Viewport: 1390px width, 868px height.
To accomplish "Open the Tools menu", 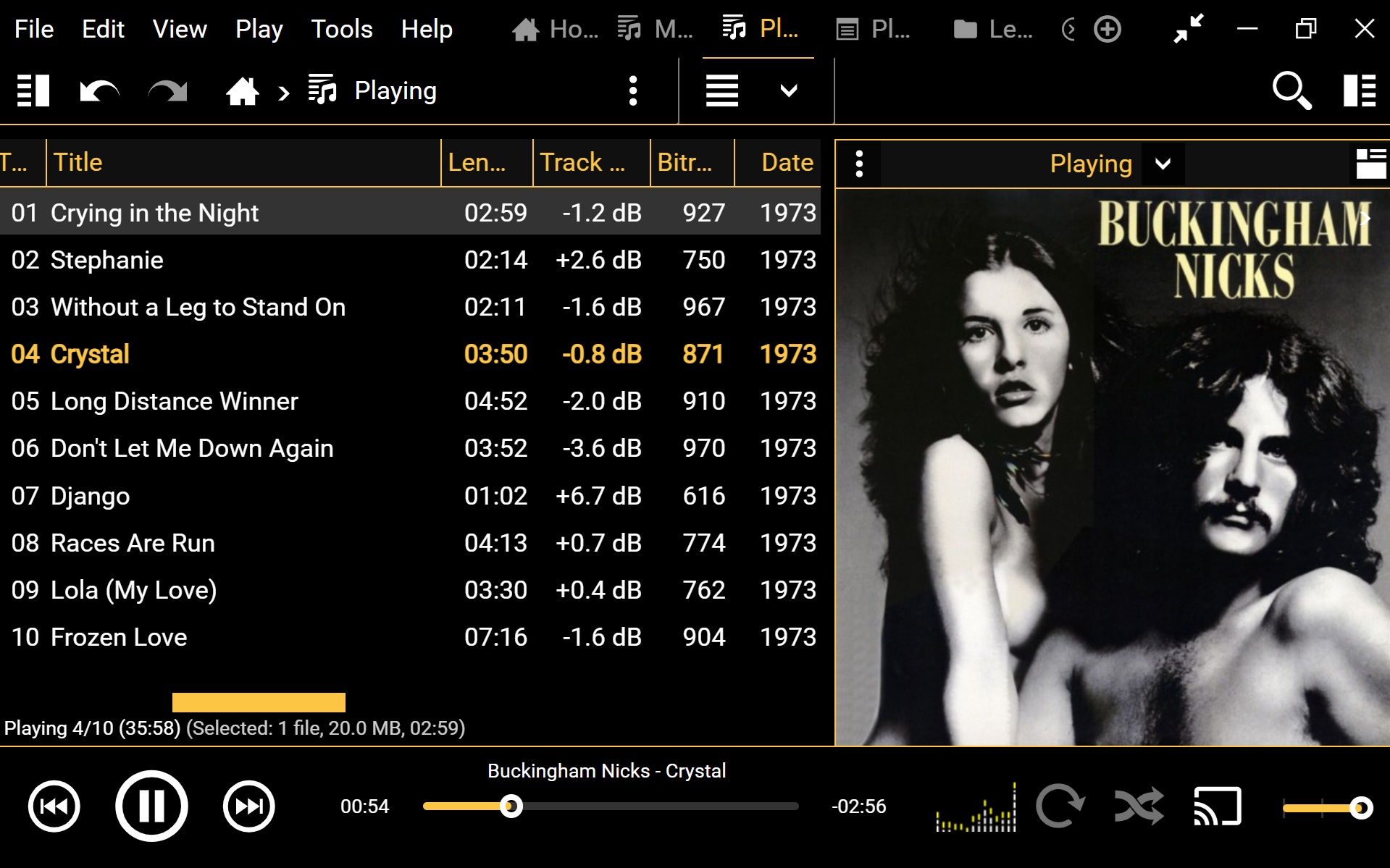I will pos(342,29).
